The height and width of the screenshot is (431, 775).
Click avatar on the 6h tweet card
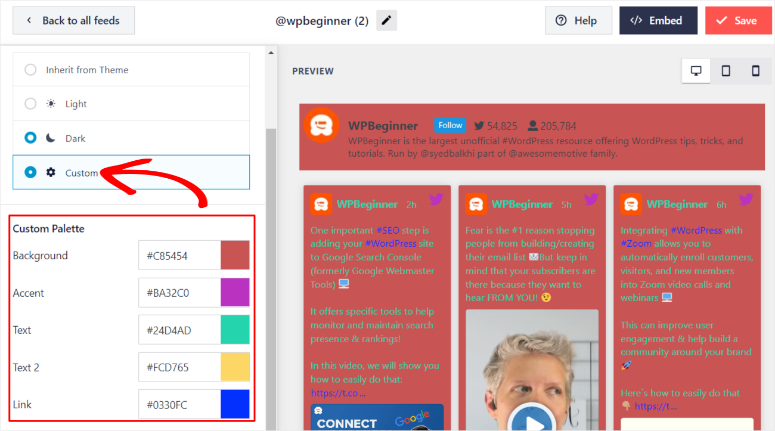[631, 204]
